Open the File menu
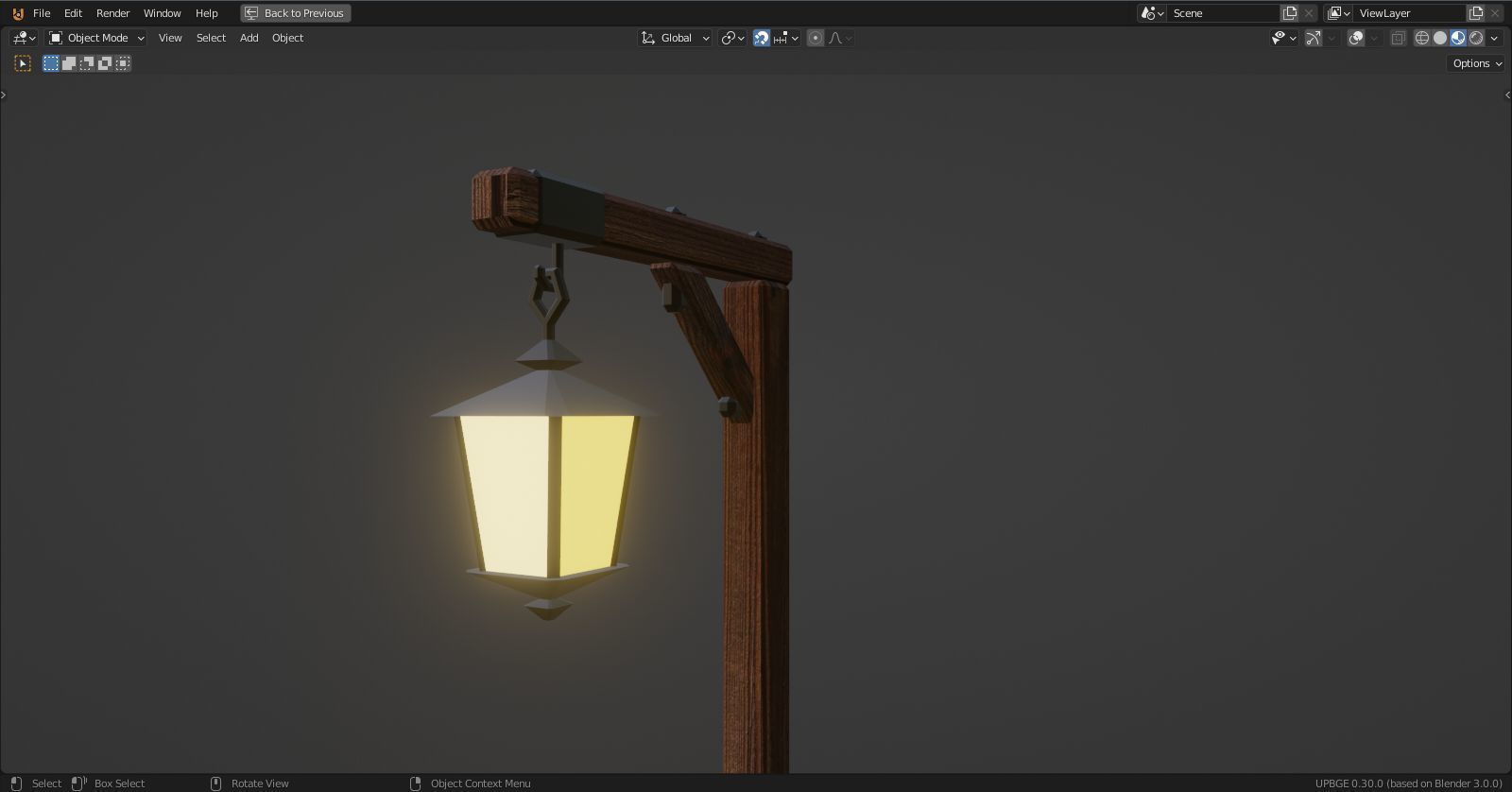The height and width of the screenshot is (792, 1512). point(42,13)
